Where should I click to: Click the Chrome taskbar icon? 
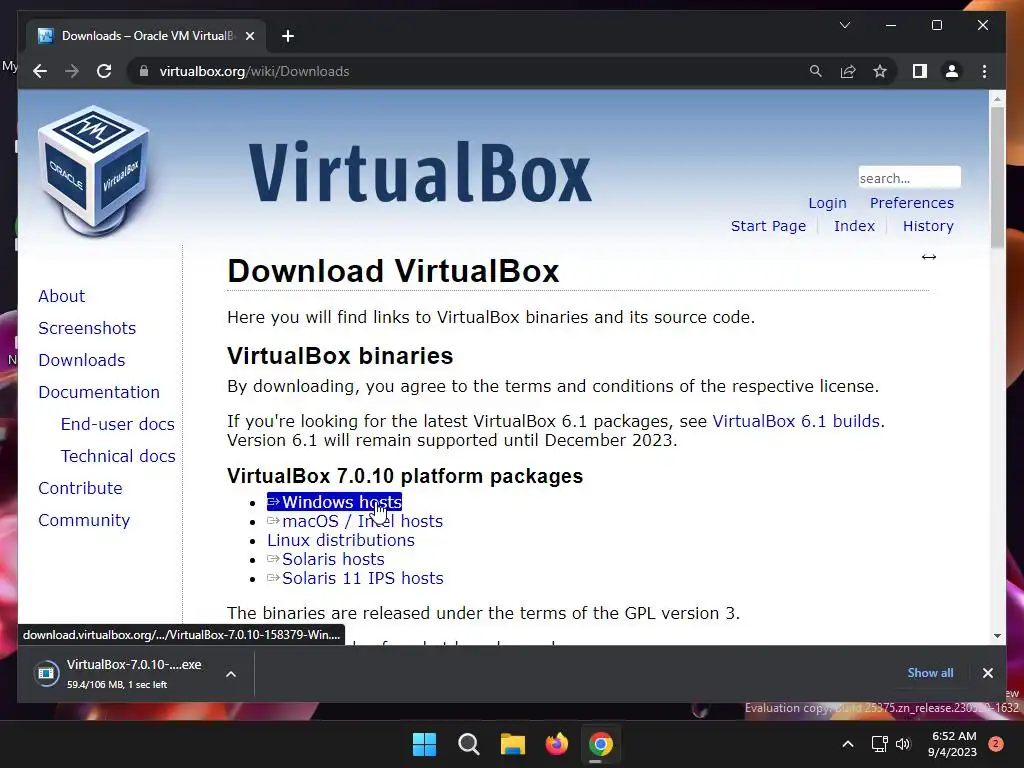(x=600, y=744)
